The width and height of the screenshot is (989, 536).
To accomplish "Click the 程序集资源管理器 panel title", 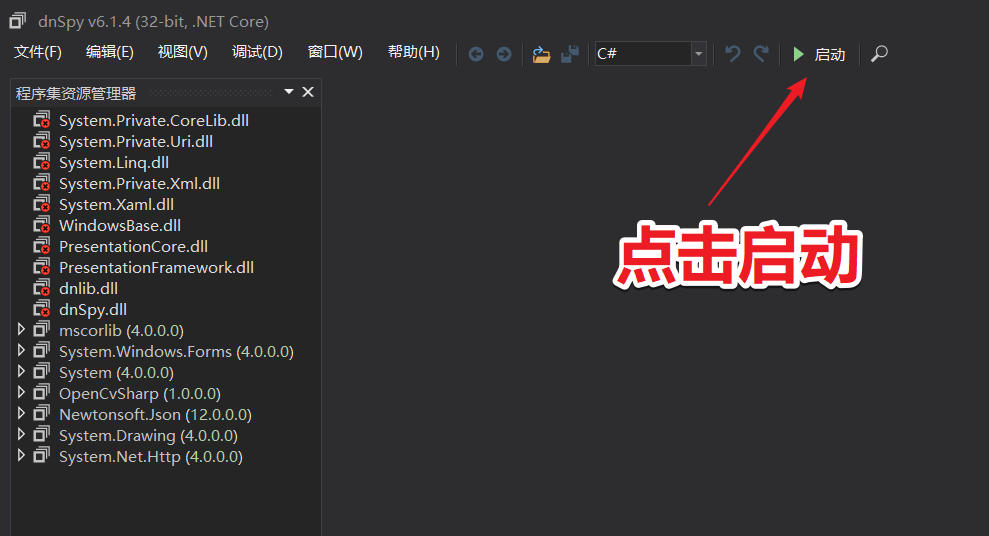I will point(76,93).
